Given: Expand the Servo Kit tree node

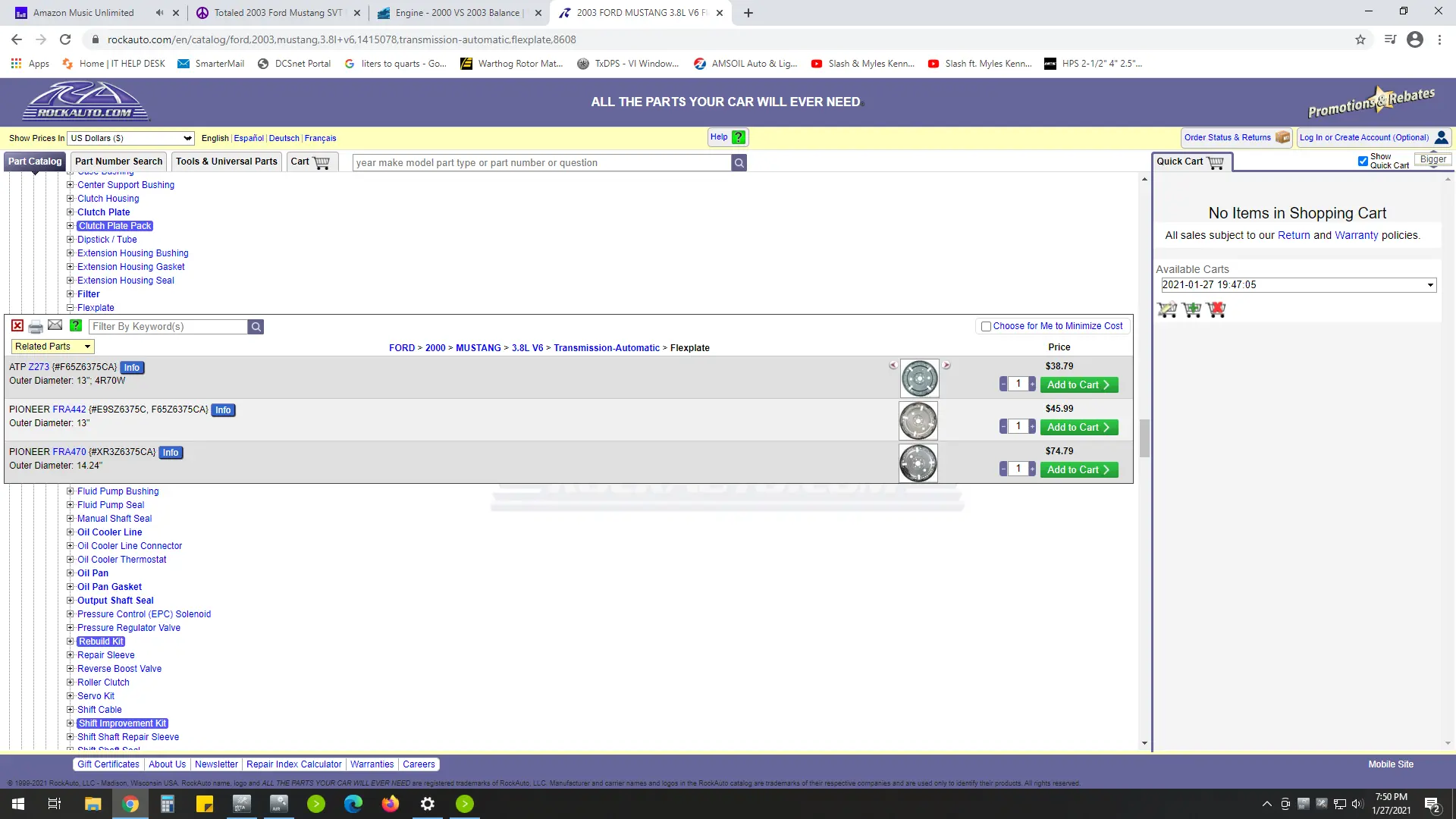Looking at the screenshot, I should (70, 696).
